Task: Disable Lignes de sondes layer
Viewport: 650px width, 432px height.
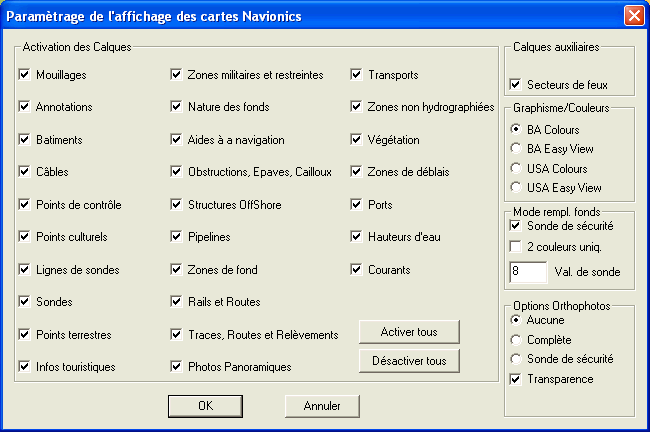Action: coord(24,269)
